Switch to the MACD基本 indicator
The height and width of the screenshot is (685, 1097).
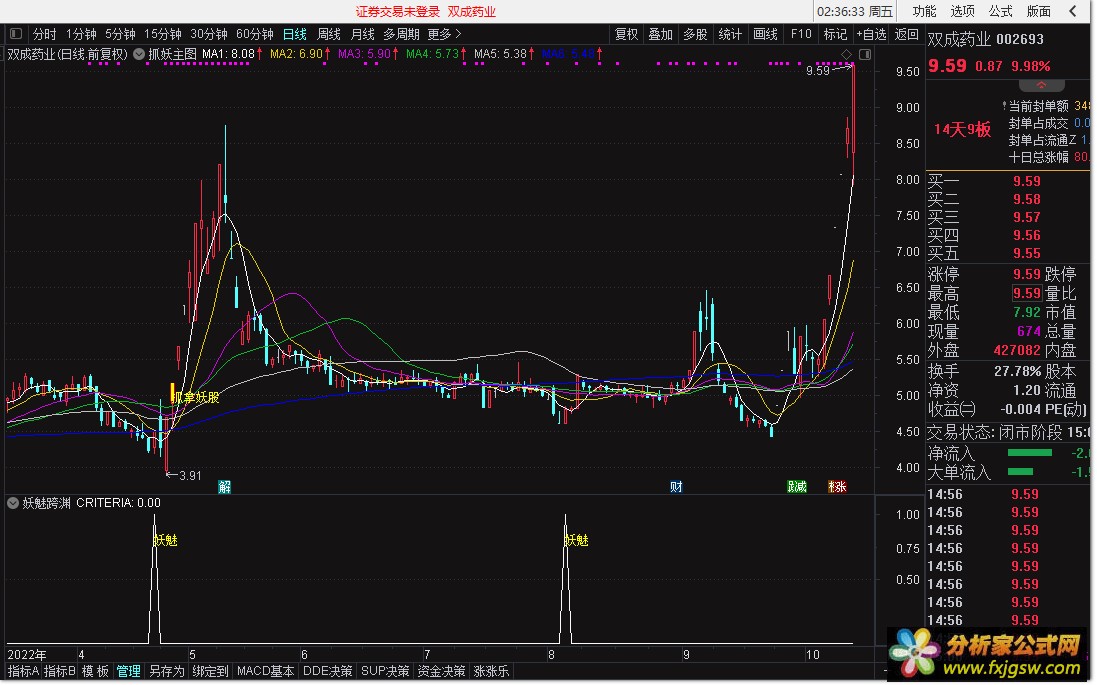[x=265, y=671]
